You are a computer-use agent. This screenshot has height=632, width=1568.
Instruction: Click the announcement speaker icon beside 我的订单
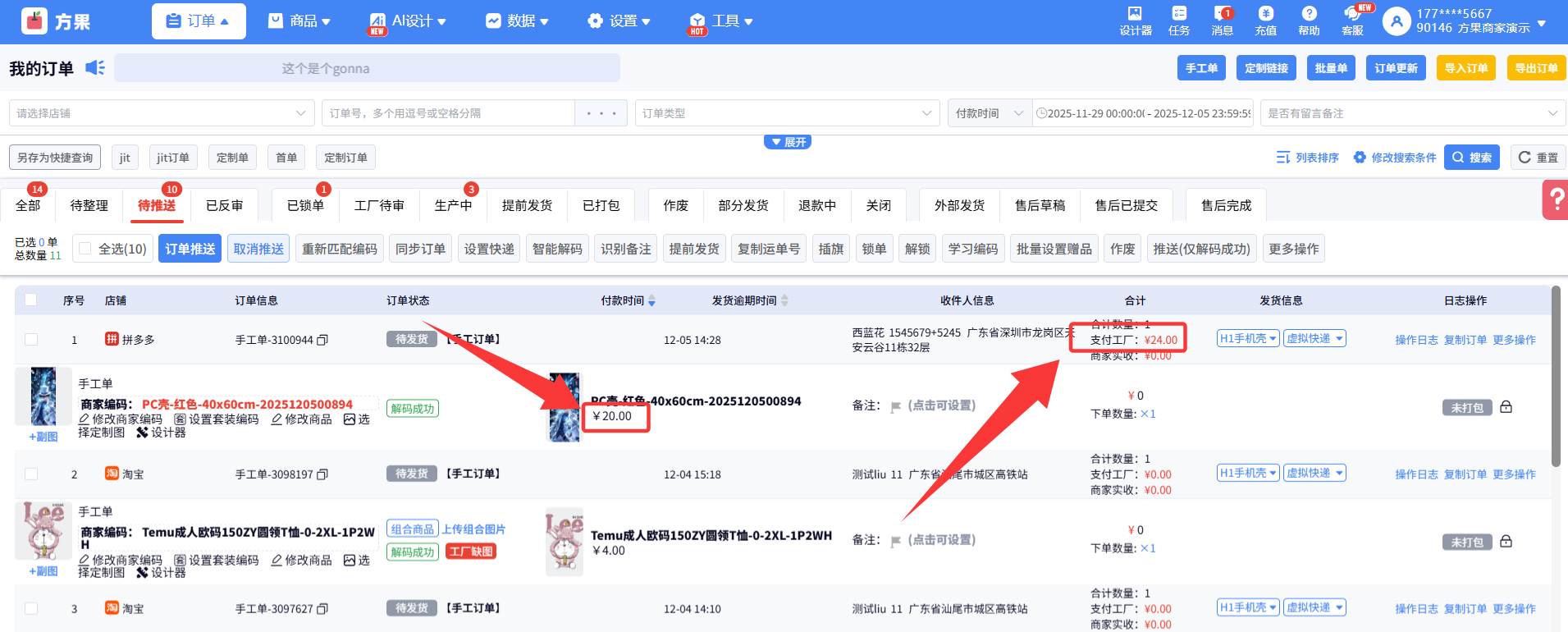pyautogui.click(x=95, y=68)
